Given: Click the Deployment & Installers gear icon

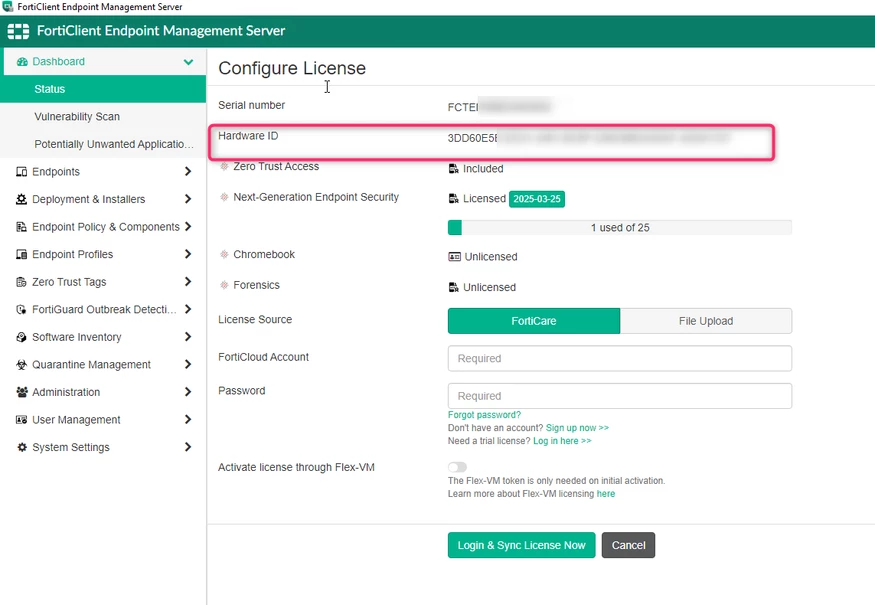Looking at the screenshot, I should pyautogui.click(x=21, y=199).
